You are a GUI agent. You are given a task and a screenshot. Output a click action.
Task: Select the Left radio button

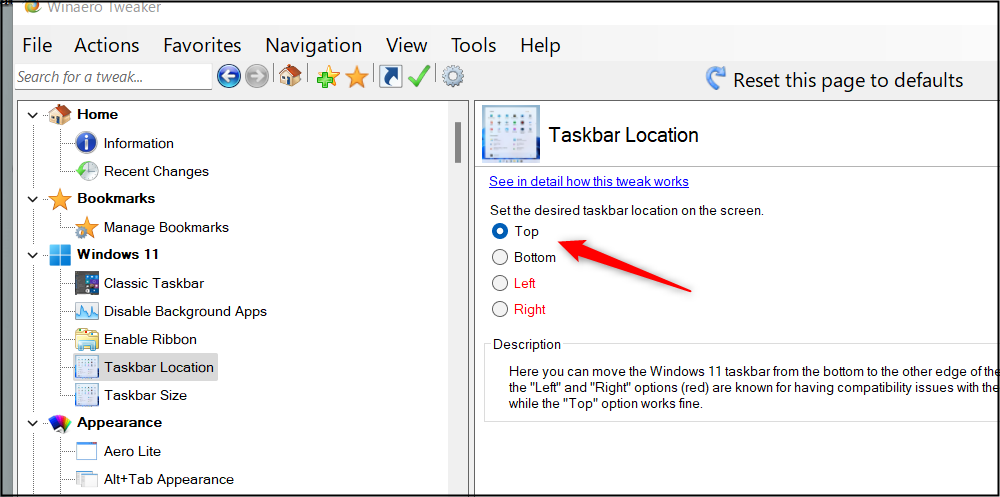(500, 283)
